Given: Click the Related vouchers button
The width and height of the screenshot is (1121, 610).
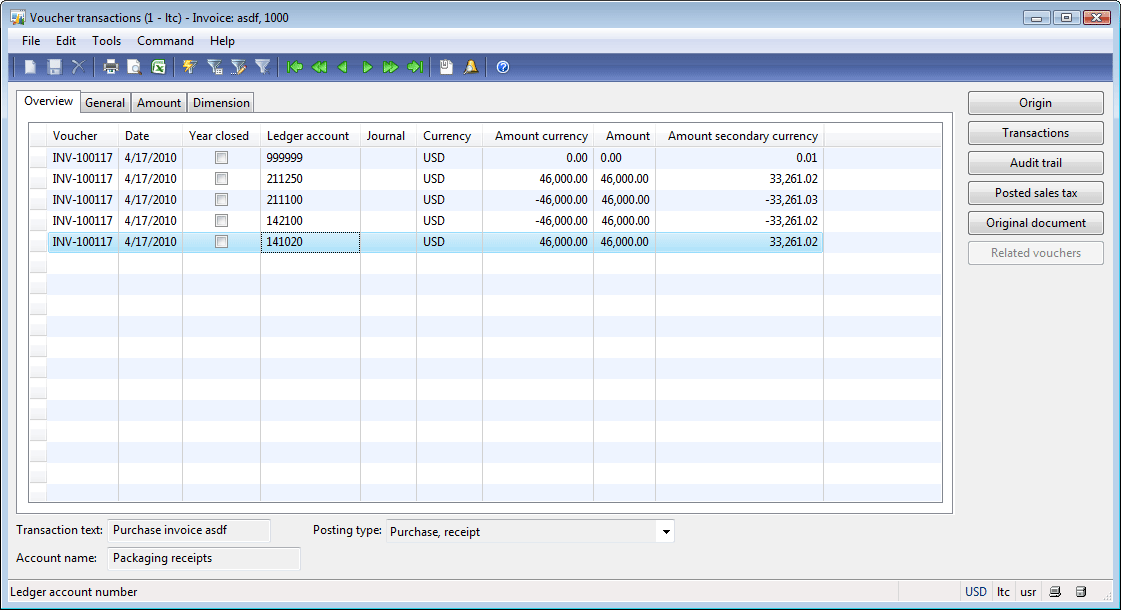Looking at the screenshot, I should (1035, 253).
